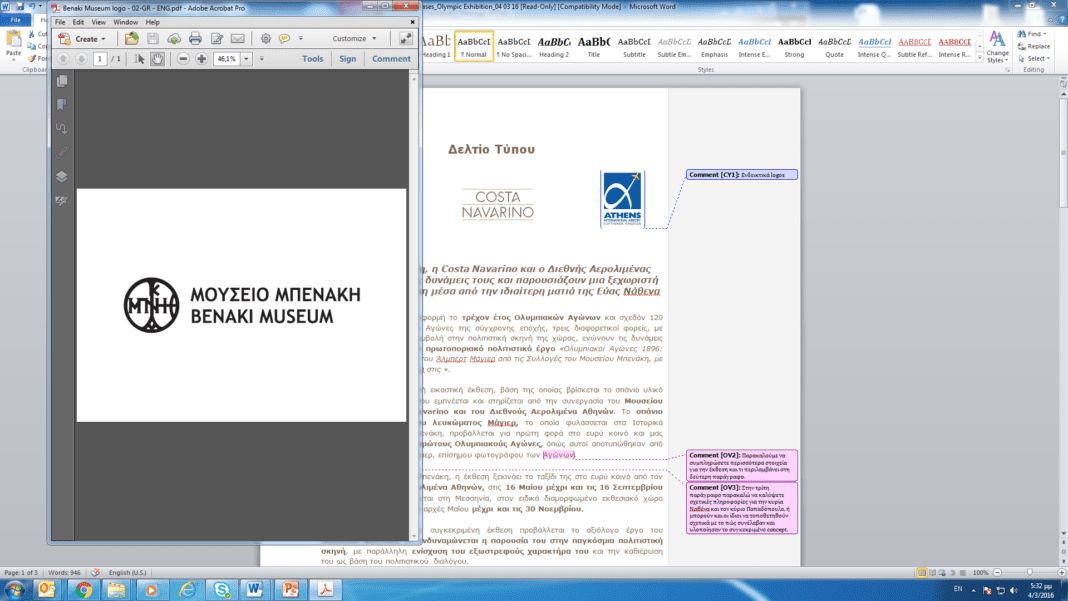This screenshot has height=601, width=1068.
Task: Expand the zoom percentage dropdown
Action: coord(244,59)
